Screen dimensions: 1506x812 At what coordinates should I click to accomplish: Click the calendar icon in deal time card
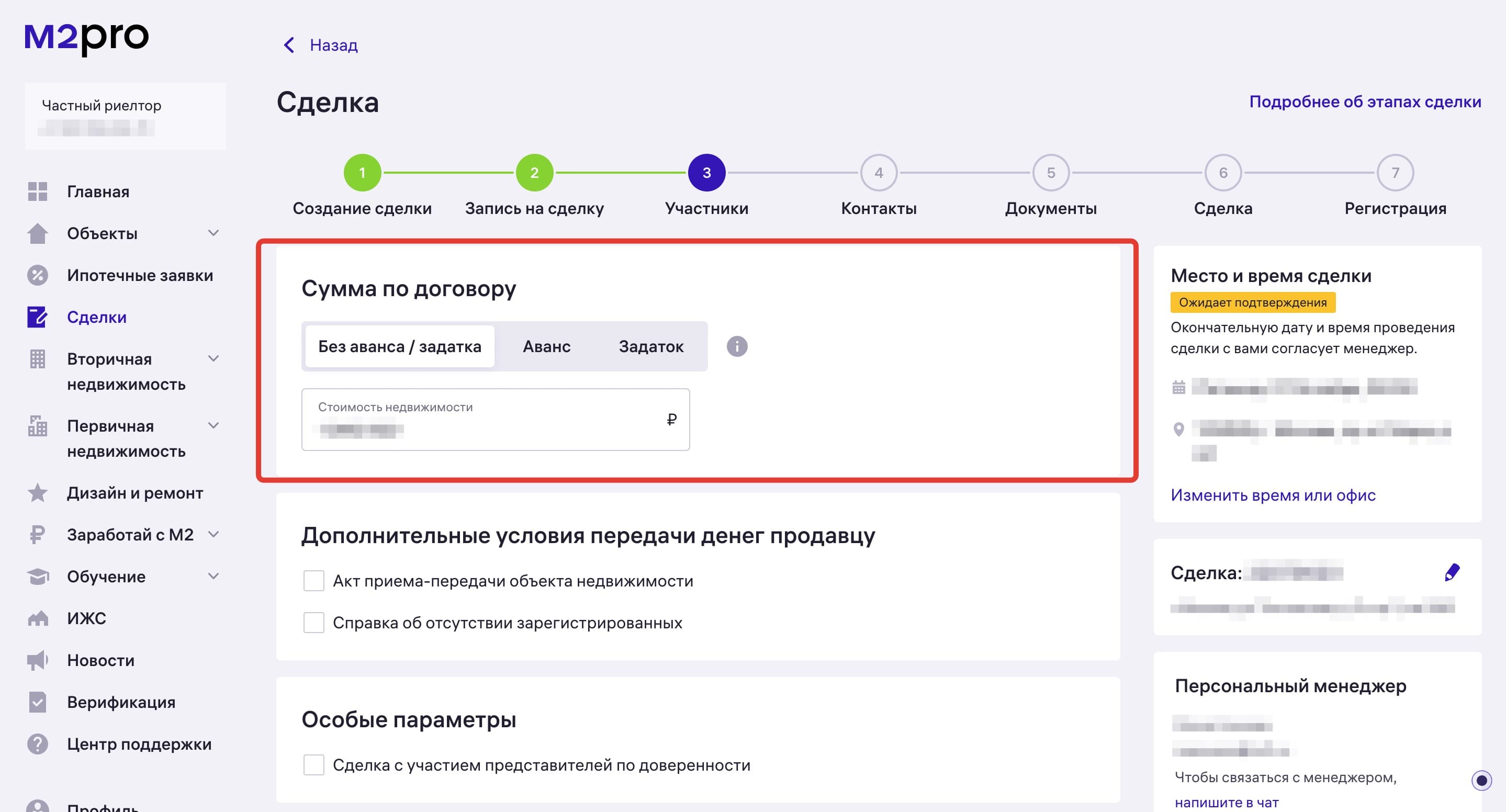(1178, 387)
